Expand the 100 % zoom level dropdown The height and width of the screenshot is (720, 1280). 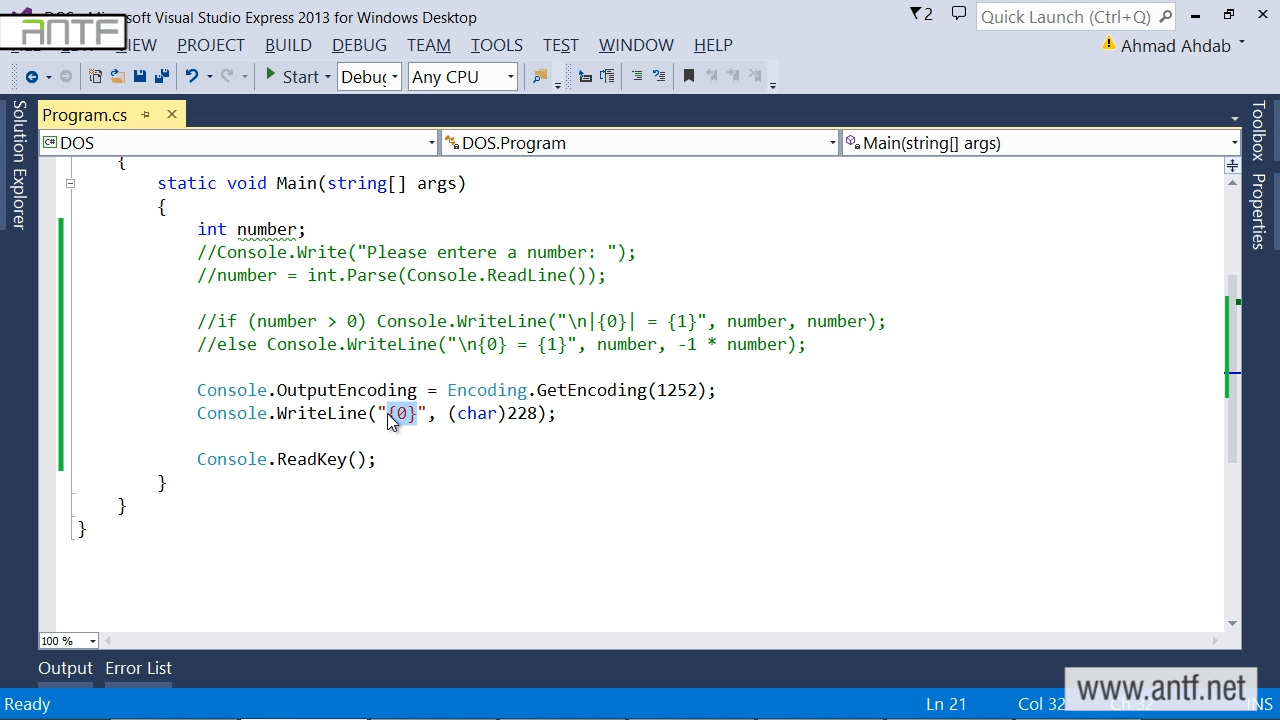(92, 641)
